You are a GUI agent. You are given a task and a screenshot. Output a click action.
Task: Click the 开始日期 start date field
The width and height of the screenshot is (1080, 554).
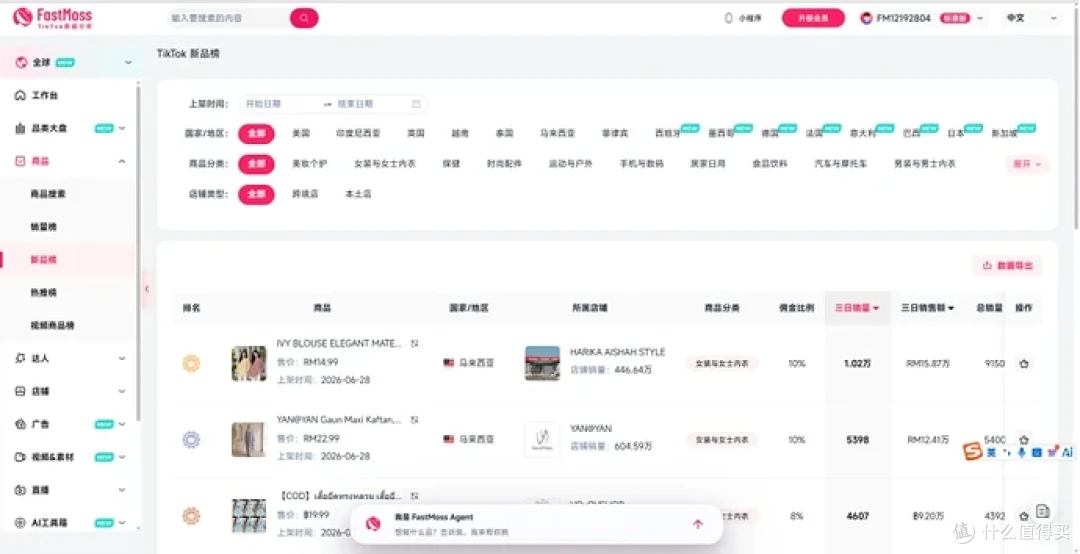pyautogui.click(x=281, y=104)
